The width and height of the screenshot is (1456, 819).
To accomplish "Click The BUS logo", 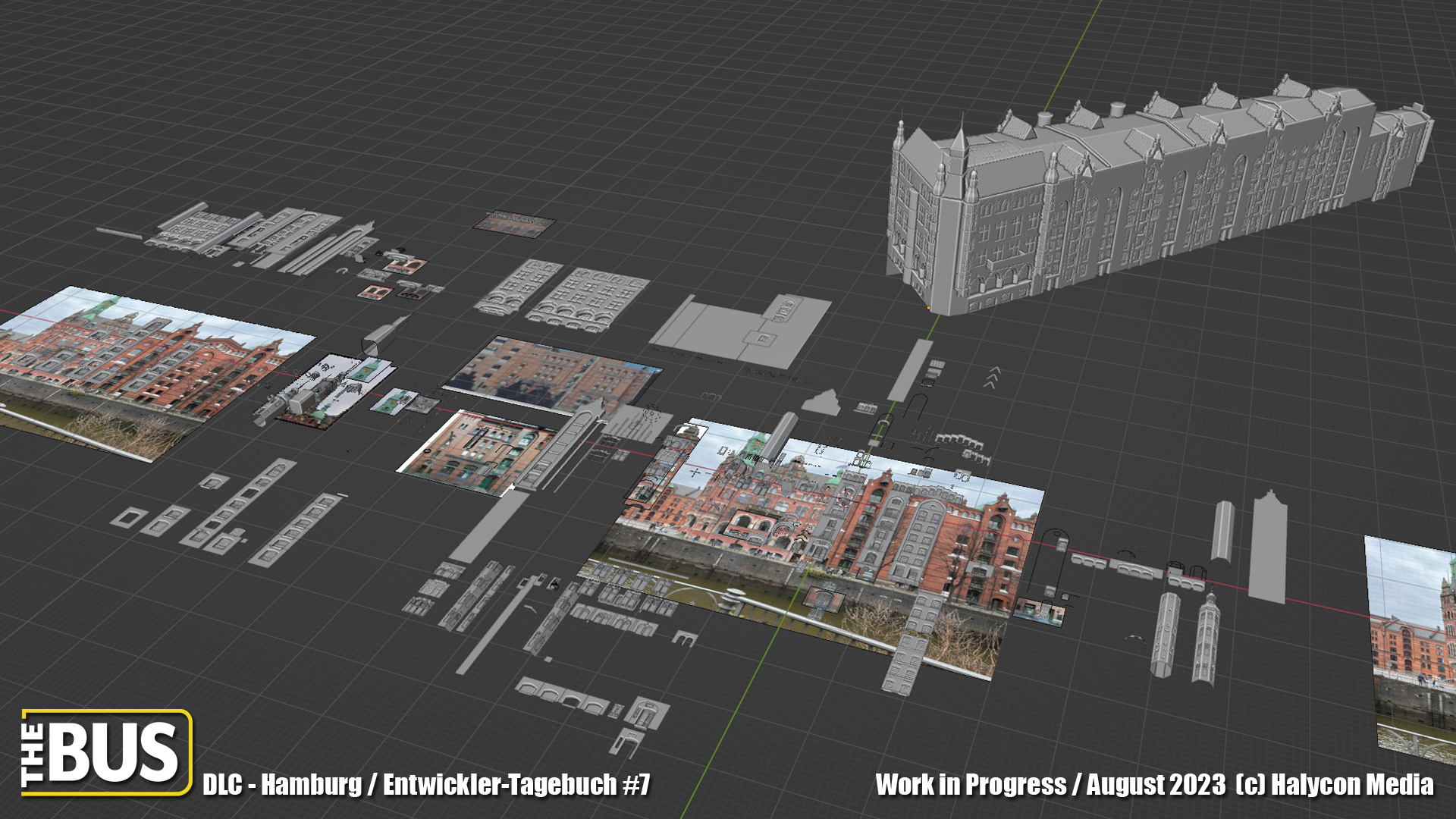I will [106, 752].
